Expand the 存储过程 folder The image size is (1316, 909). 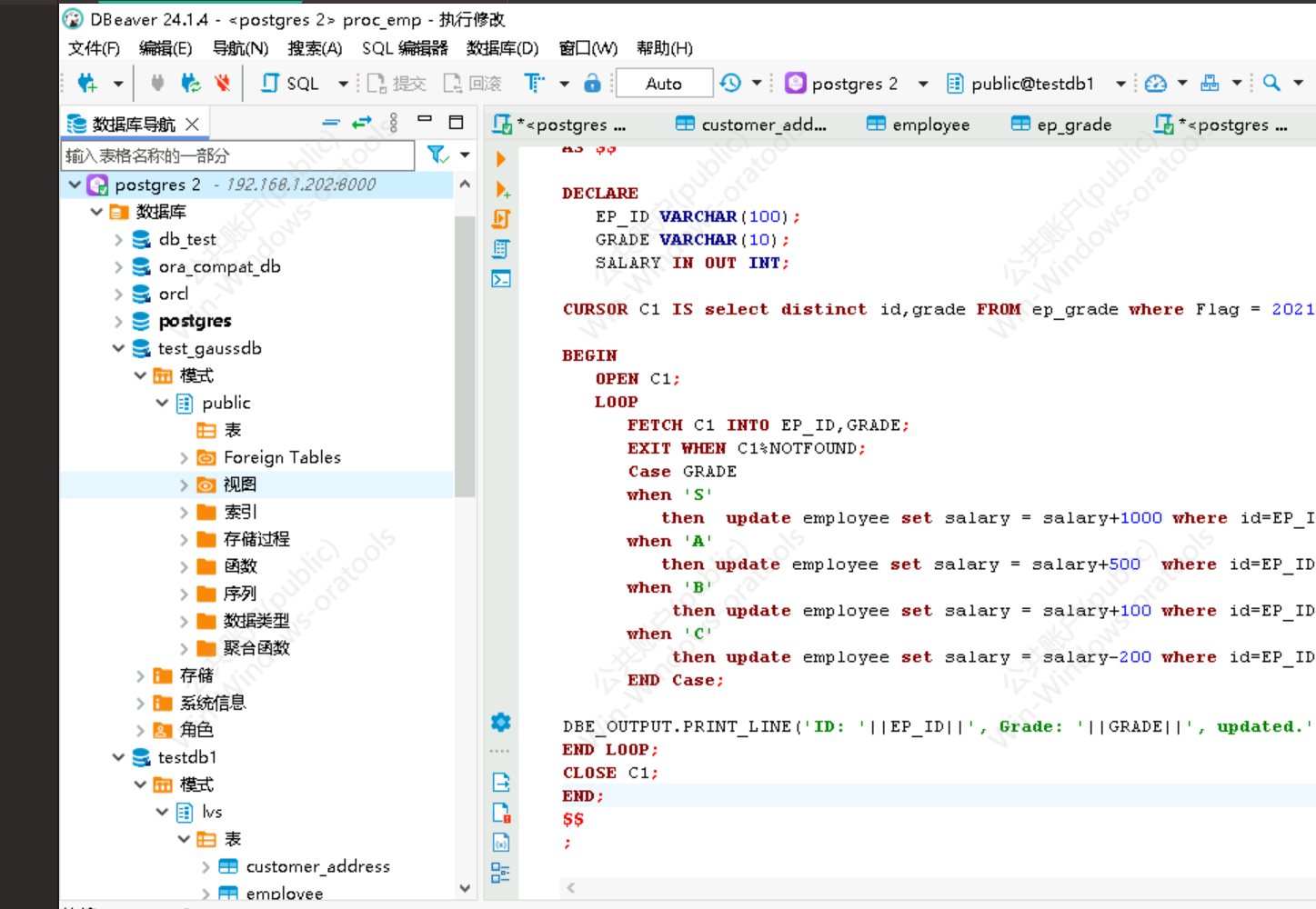[184, 539]
